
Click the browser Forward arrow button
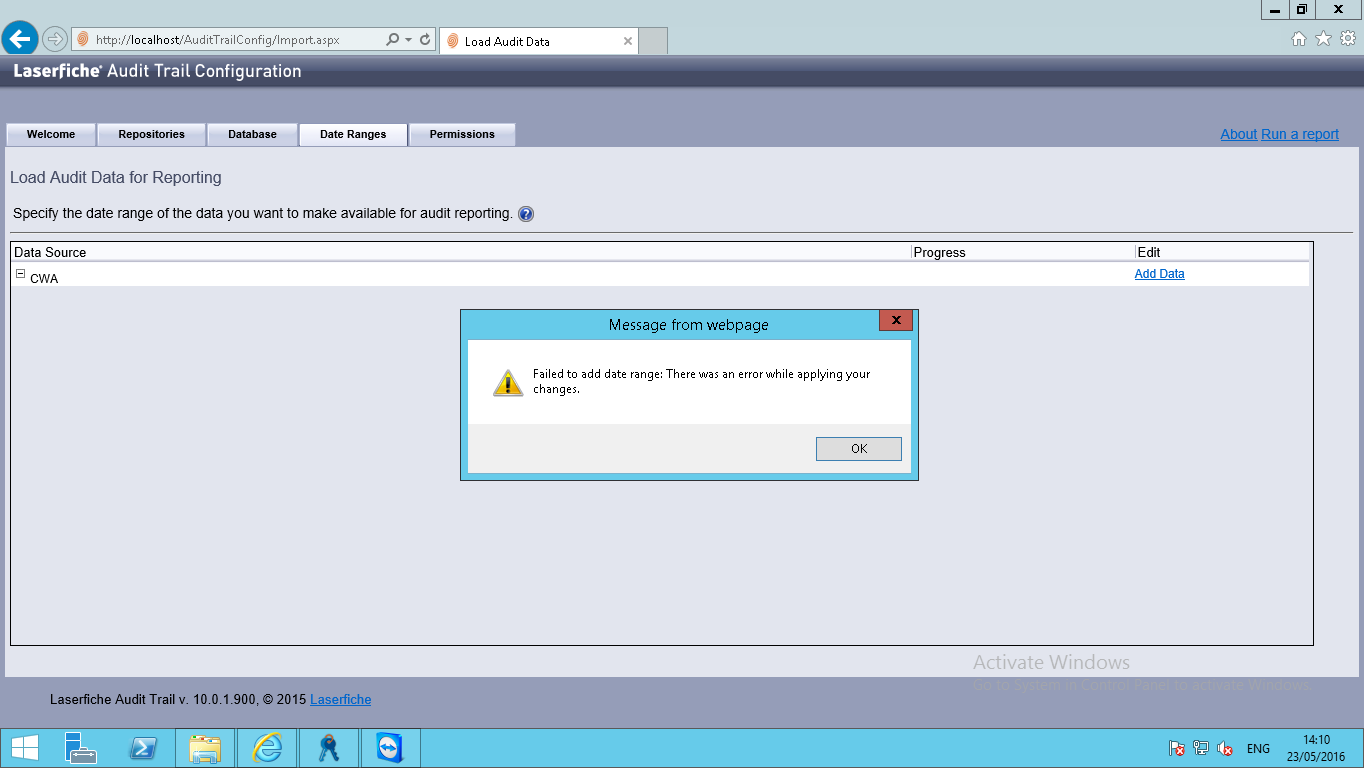pos(54,40)
